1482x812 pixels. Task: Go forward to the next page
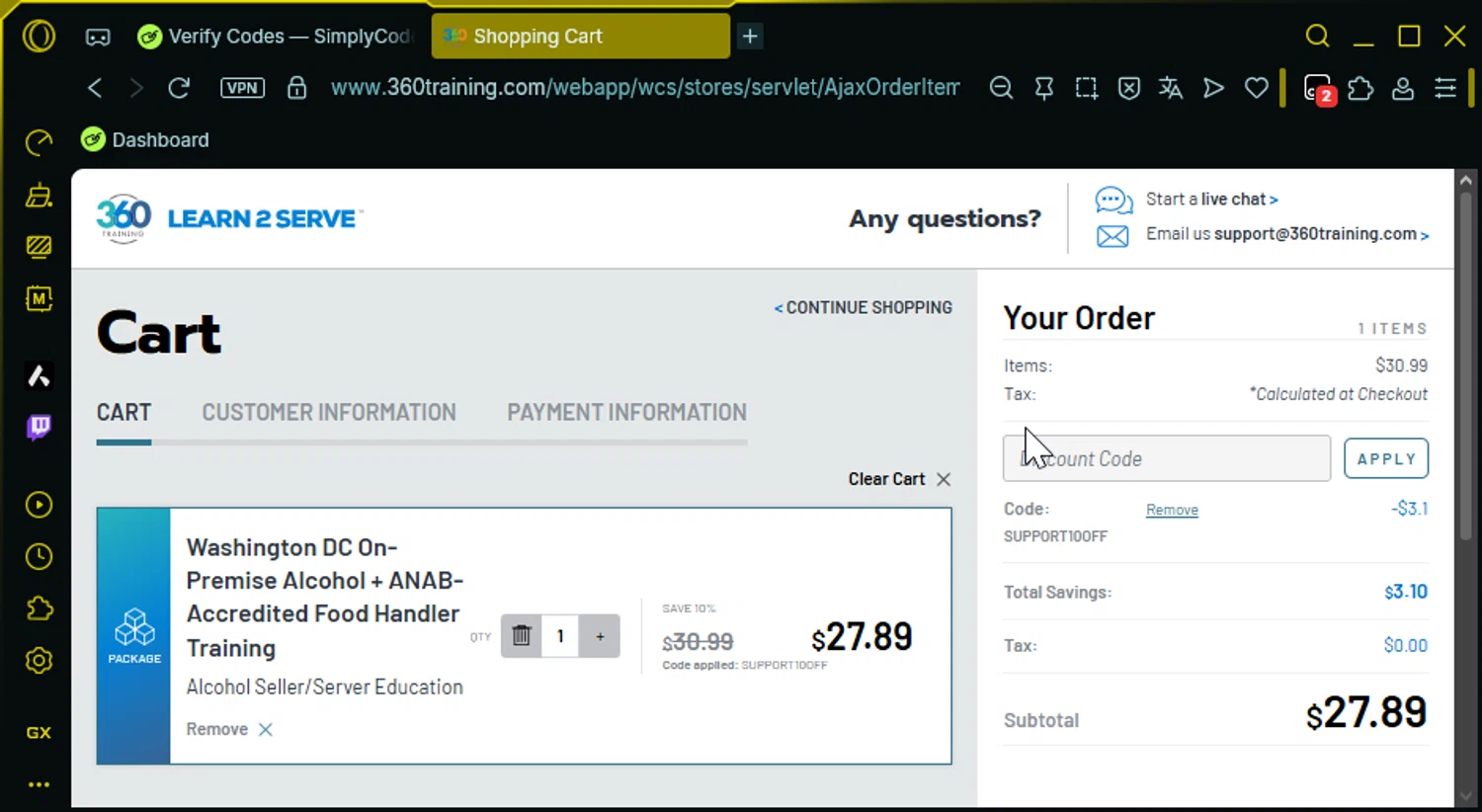pos(136,88)
